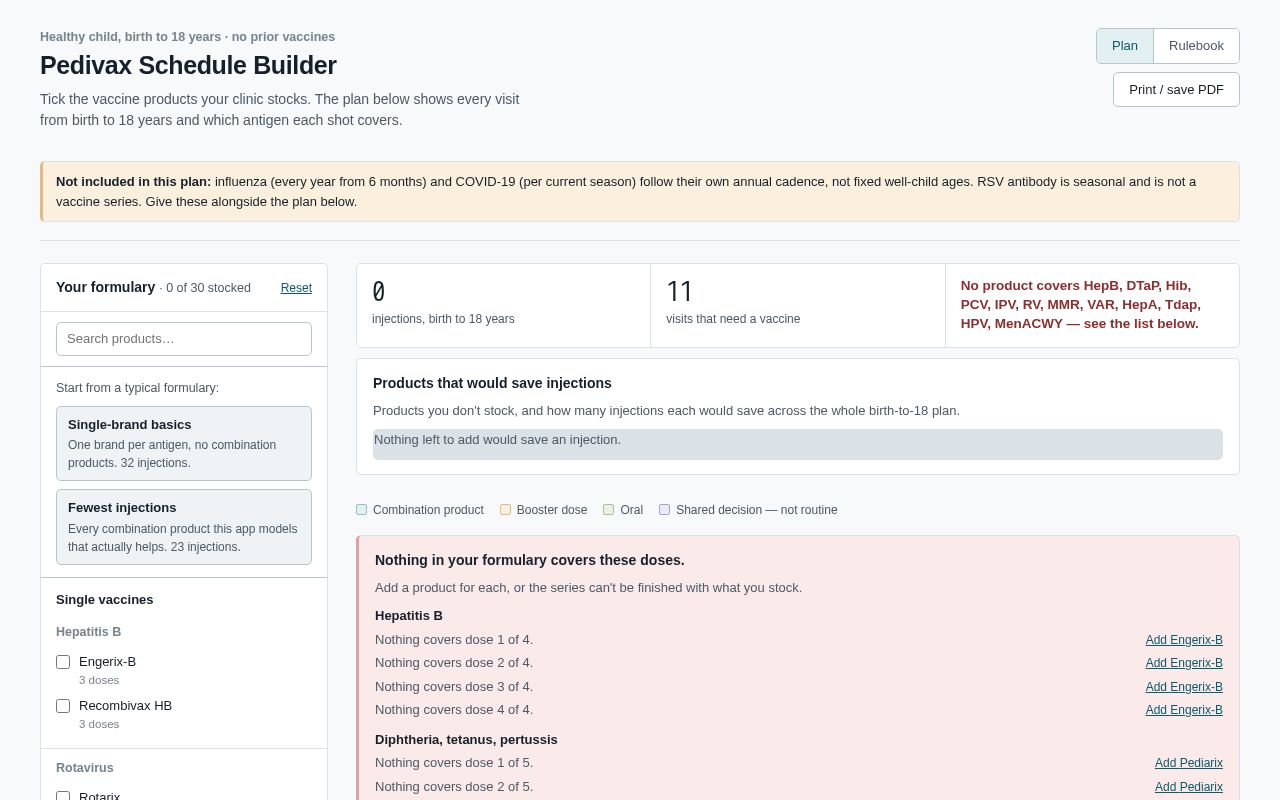Click the 'Start from a typical formulary' label
The height and width of the screenshot is (800, 1280).
pos(138,388)
